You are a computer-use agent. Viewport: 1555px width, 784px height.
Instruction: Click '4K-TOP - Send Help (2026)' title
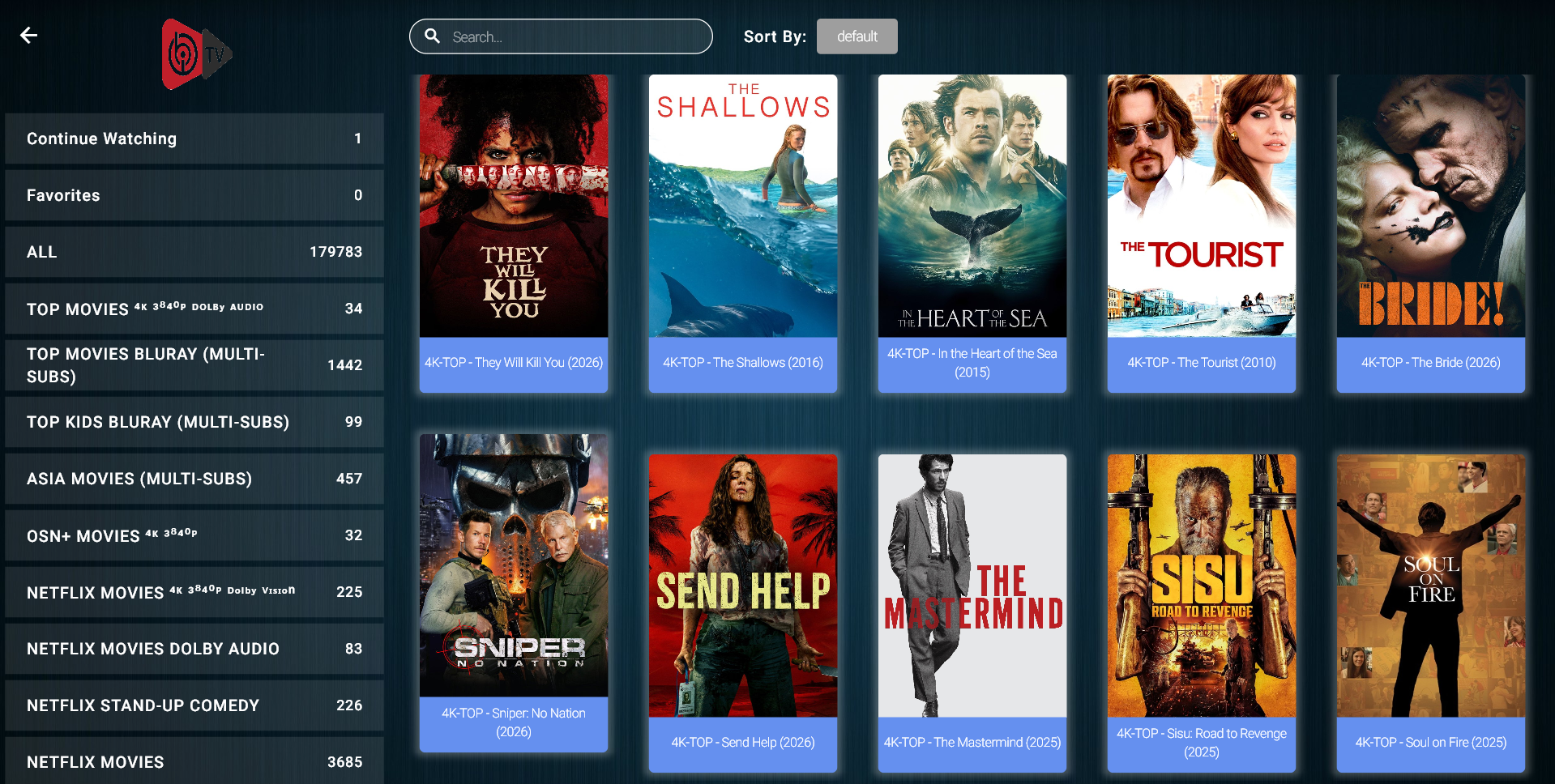743,743
